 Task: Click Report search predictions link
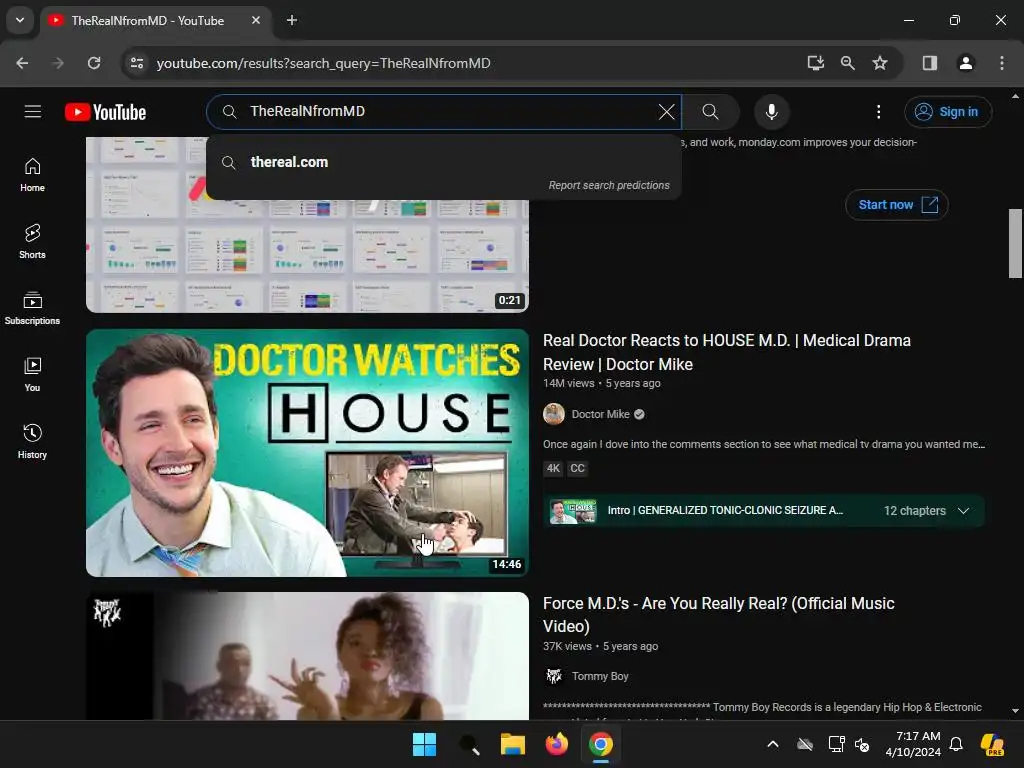pos(609,185)
